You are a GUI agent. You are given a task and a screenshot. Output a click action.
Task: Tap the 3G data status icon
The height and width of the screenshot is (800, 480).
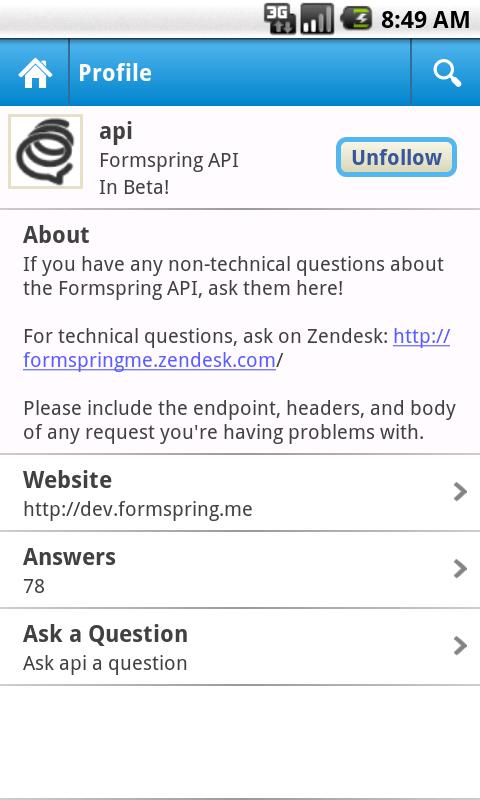click(280, 19)
